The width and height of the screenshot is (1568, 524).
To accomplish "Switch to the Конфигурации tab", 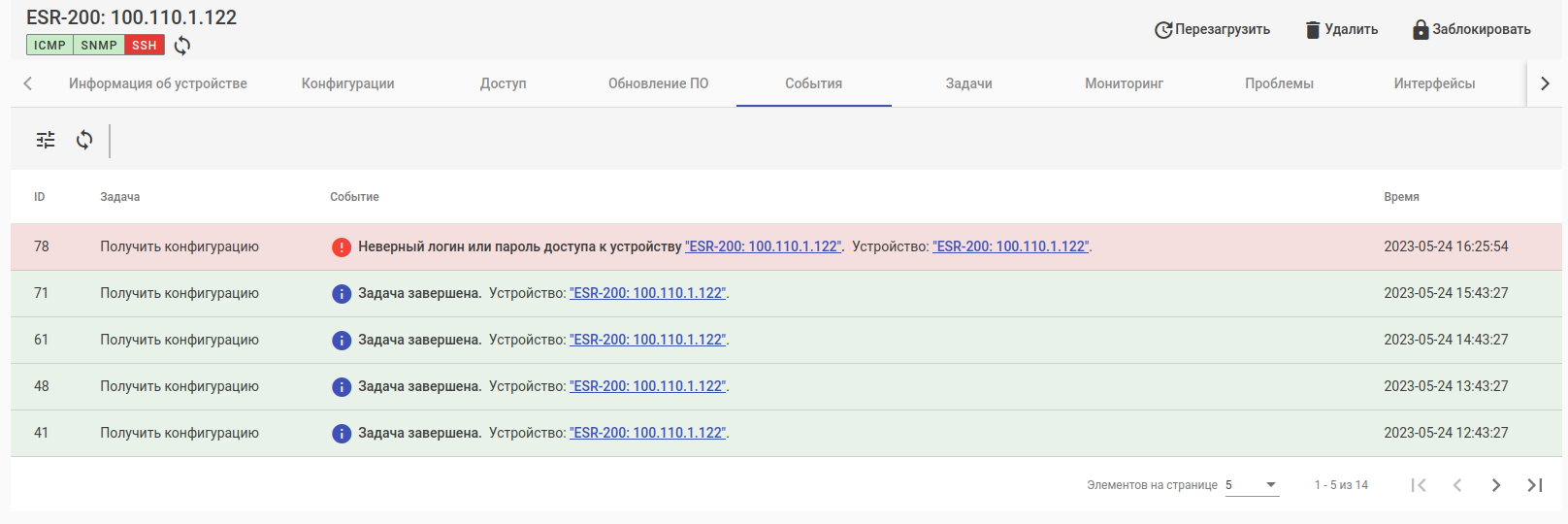I will coord(347,83).
